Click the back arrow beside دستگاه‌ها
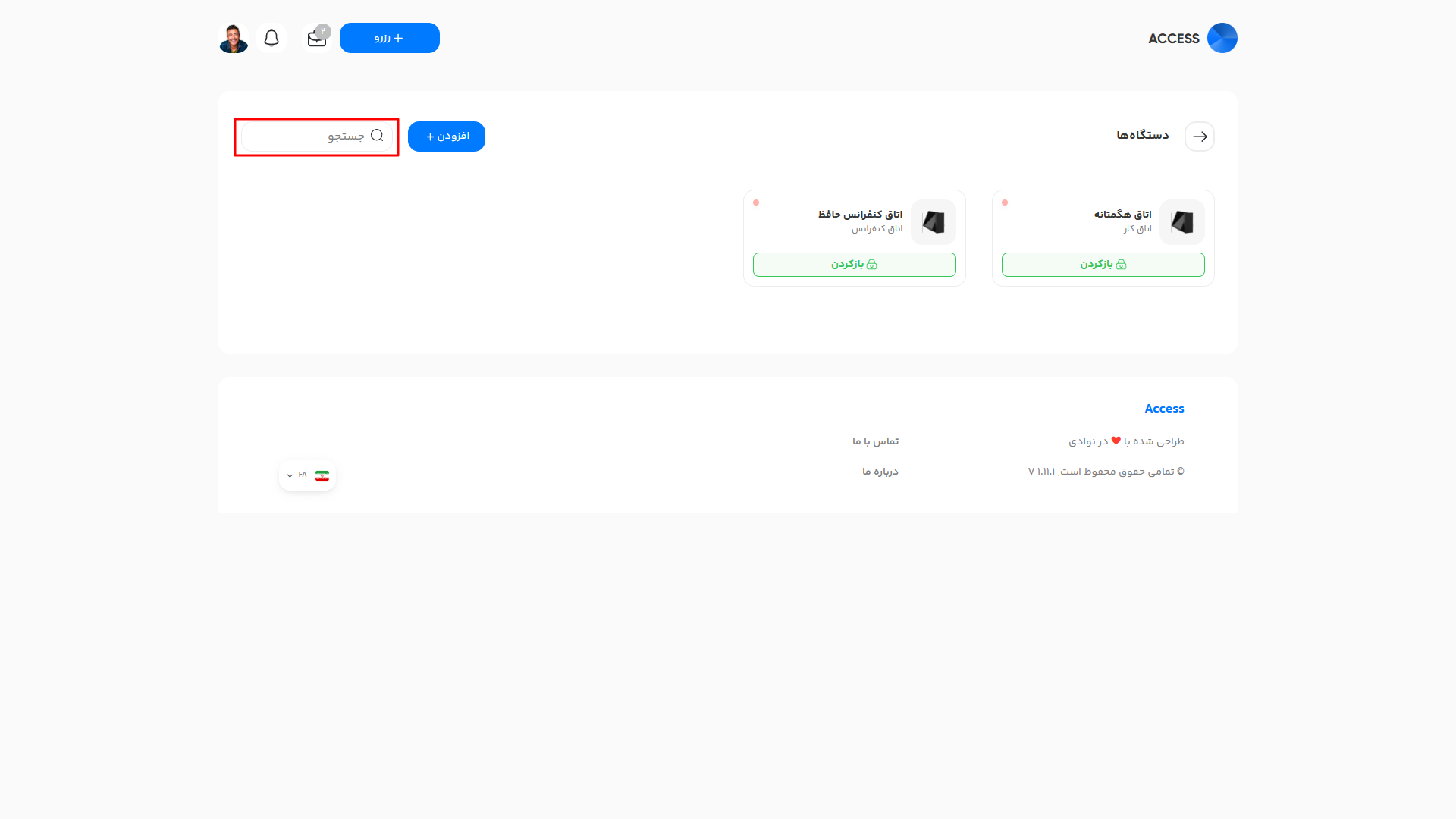The image size is (1456, 819). (x=1200, y=136)
